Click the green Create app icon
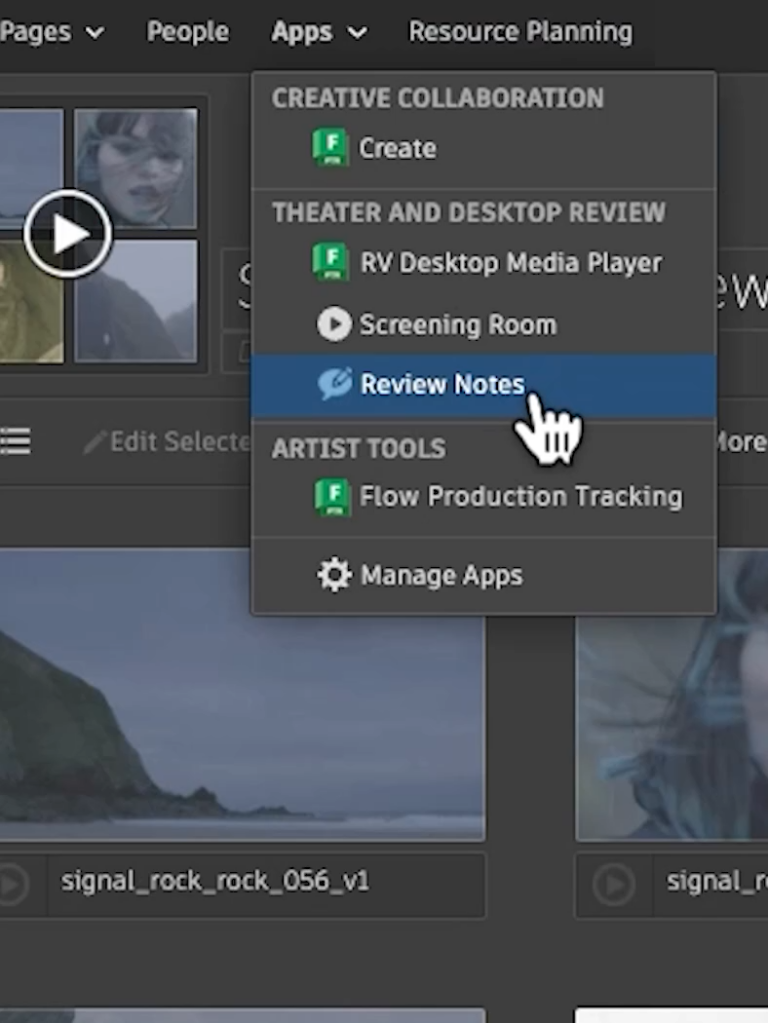 pos(331,147)
